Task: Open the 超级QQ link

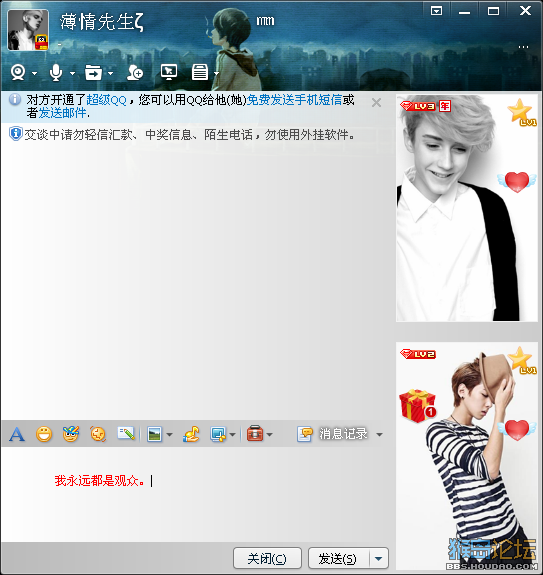Action: point(106,100)
